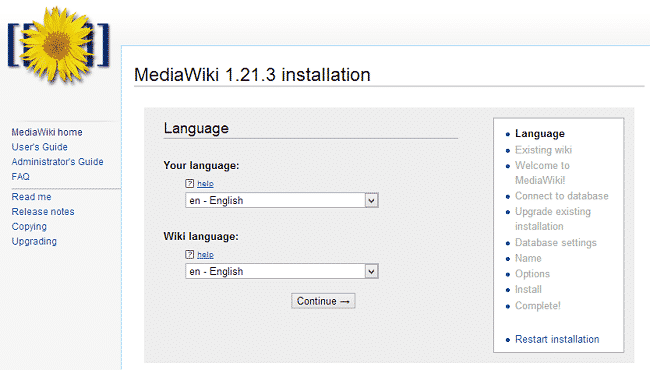Open the help link under Your language
The image size is (650, 370).
(205, 183)
